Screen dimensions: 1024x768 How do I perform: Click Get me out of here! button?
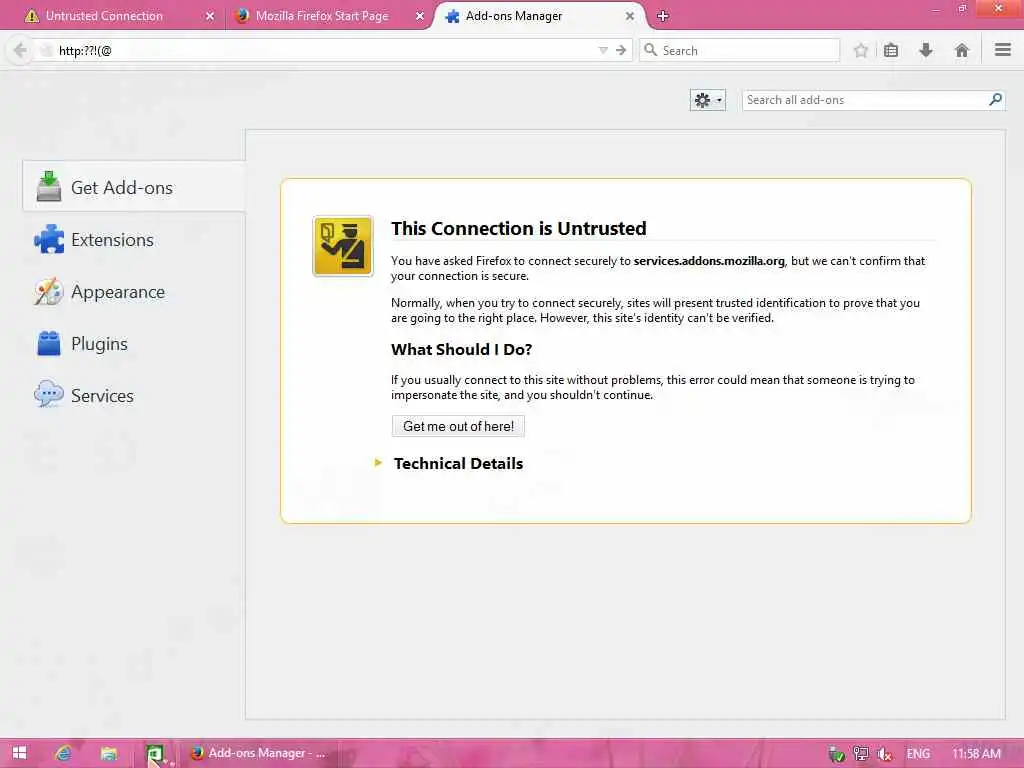click(x=458, y=426)
